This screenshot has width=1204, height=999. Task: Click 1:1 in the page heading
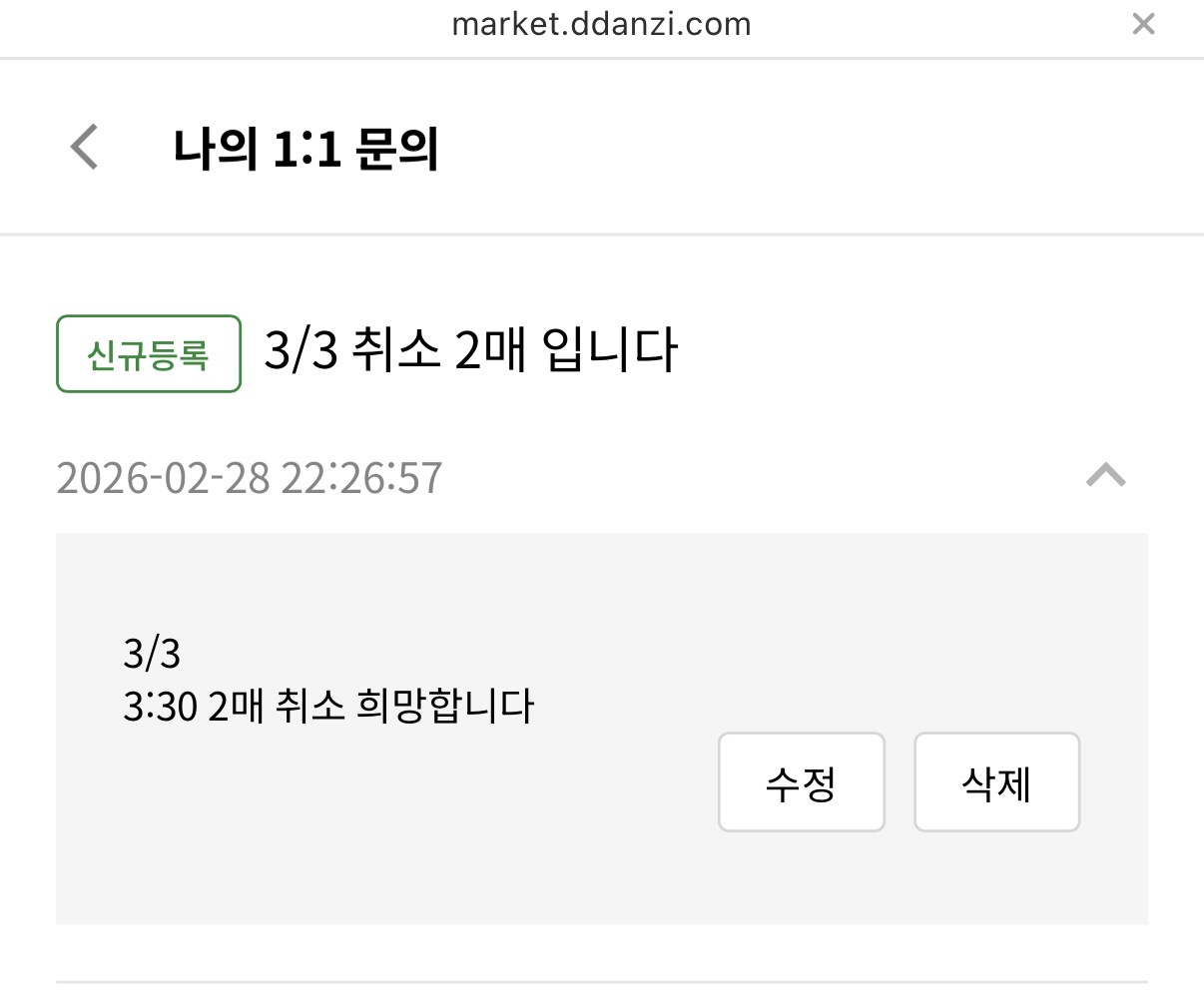click(306, 150)
